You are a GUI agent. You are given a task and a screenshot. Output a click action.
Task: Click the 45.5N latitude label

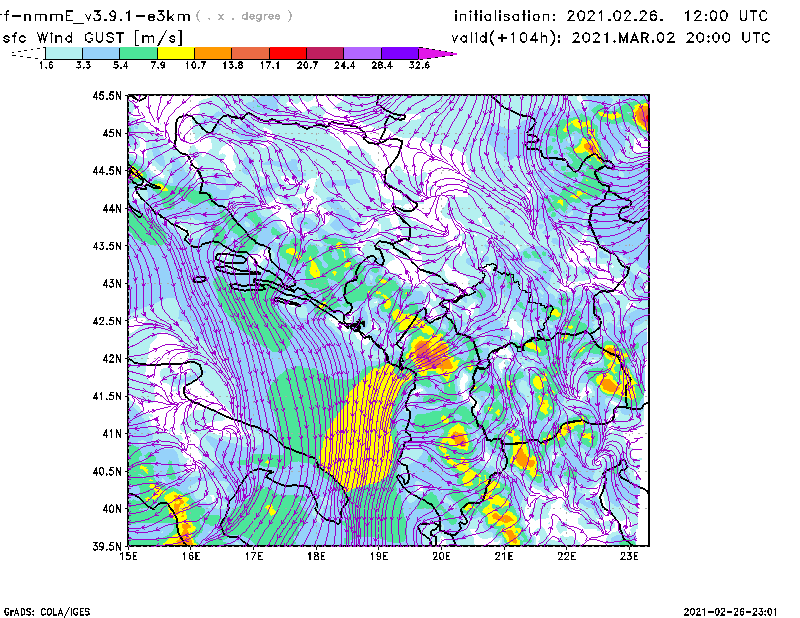pyautogui.click(x=107, y=95)
